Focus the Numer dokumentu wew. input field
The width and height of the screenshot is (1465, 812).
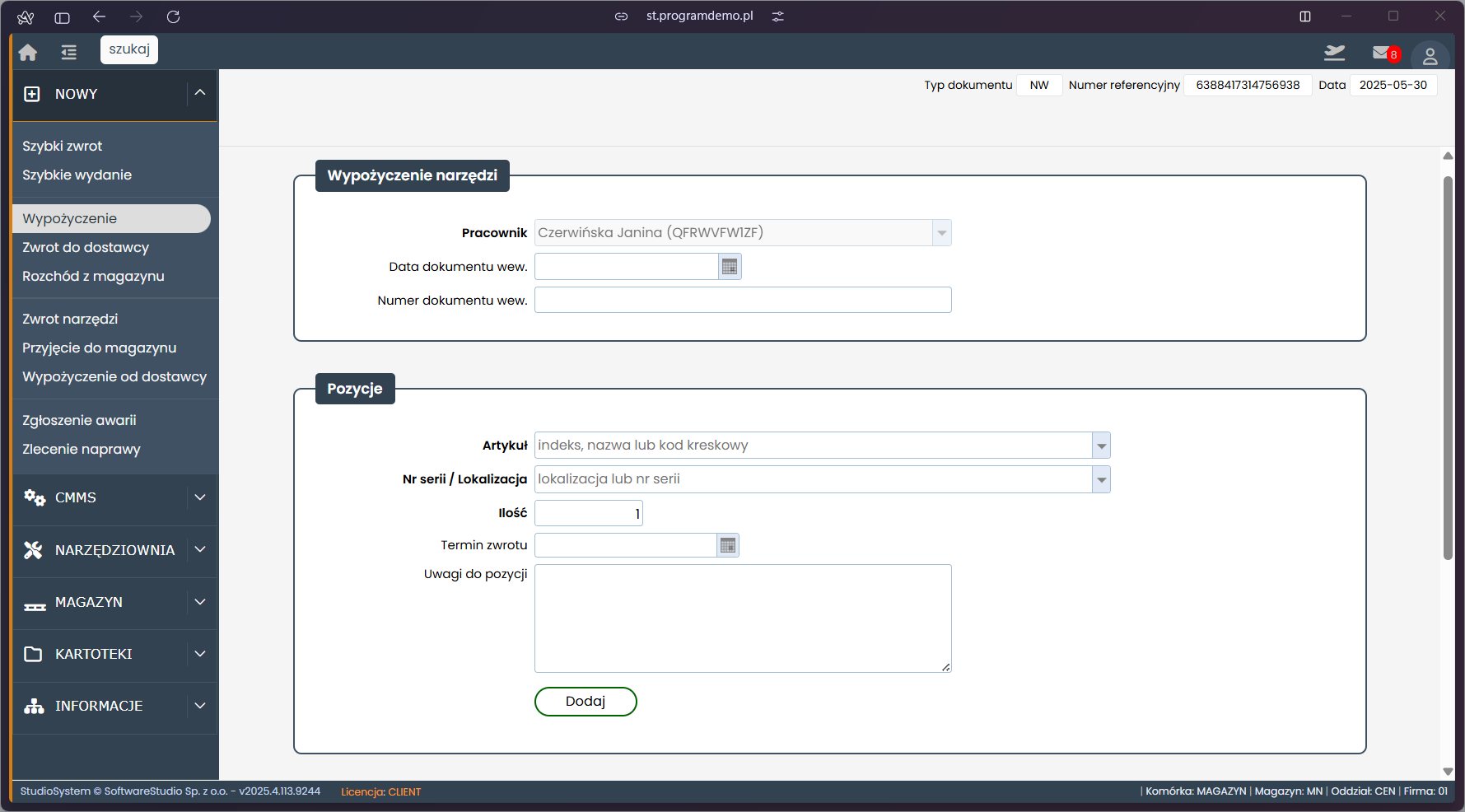point(742,300)
